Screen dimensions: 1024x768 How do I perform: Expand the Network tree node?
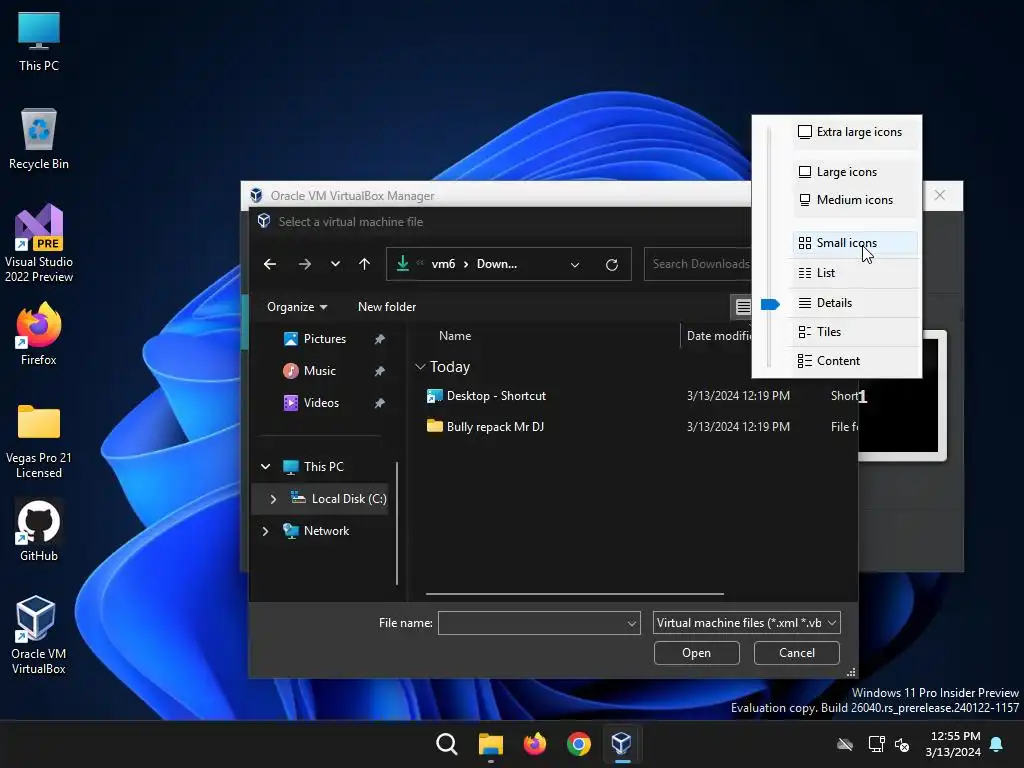[265, 531]
